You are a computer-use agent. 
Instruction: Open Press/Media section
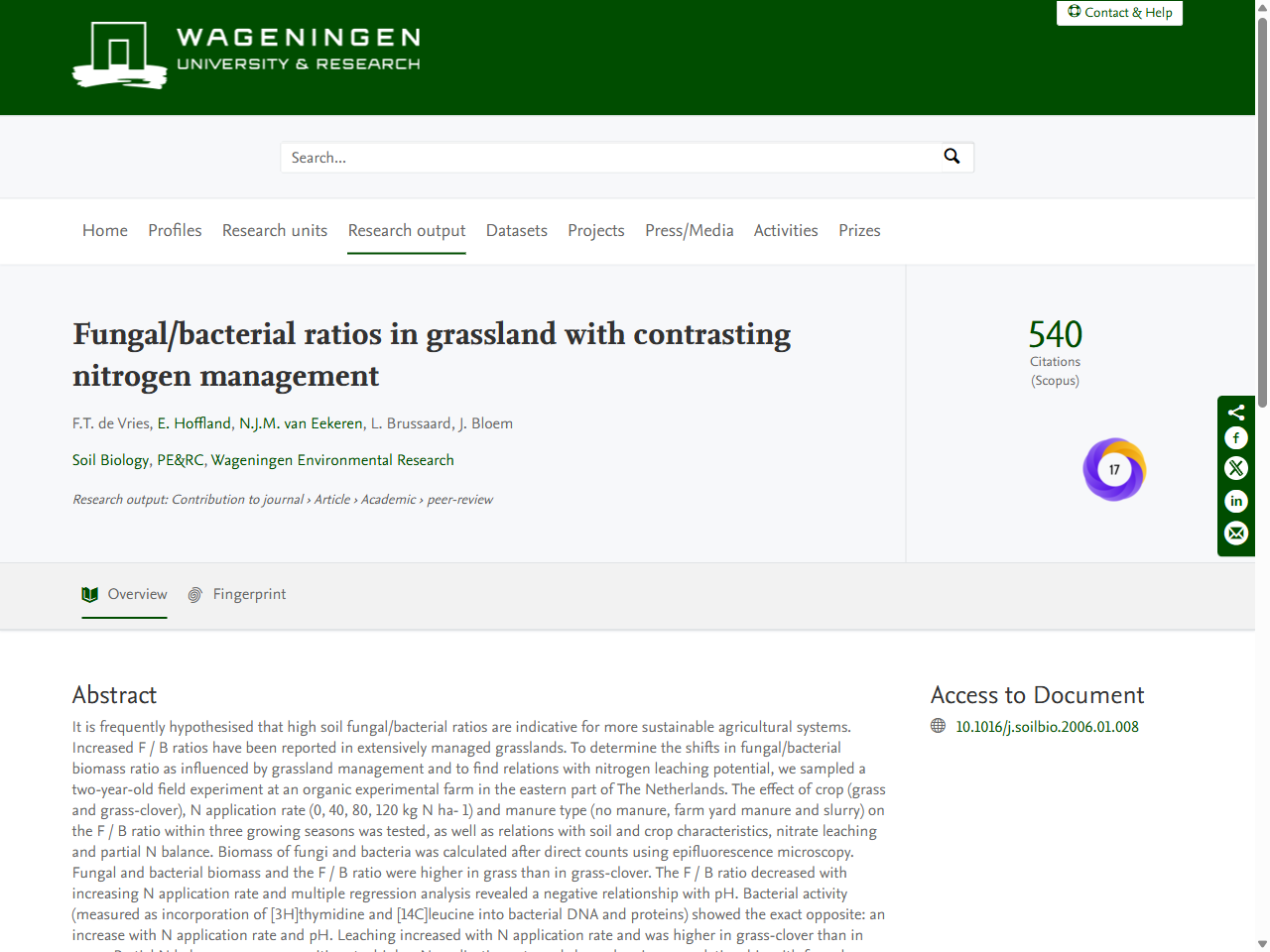[x=689, y=230]
